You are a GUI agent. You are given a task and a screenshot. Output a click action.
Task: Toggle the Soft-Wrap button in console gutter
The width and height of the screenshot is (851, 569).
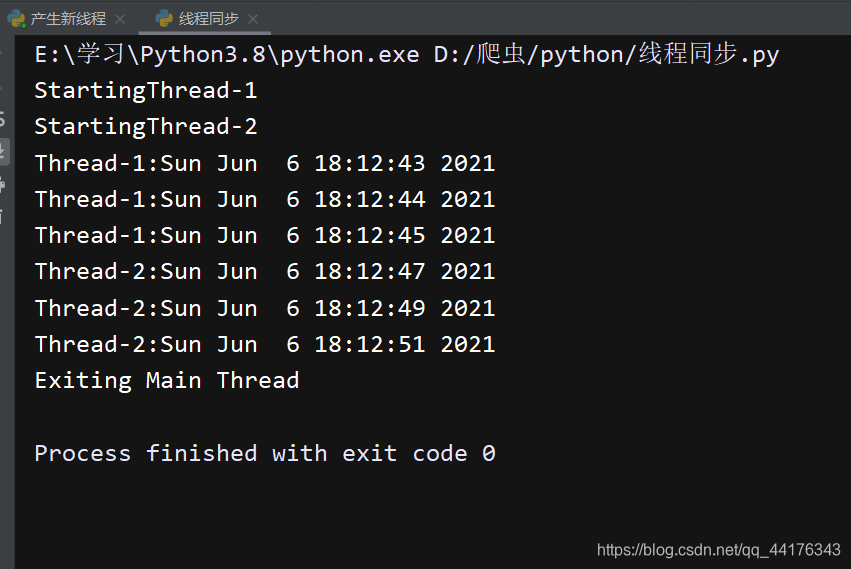point(2,119)
